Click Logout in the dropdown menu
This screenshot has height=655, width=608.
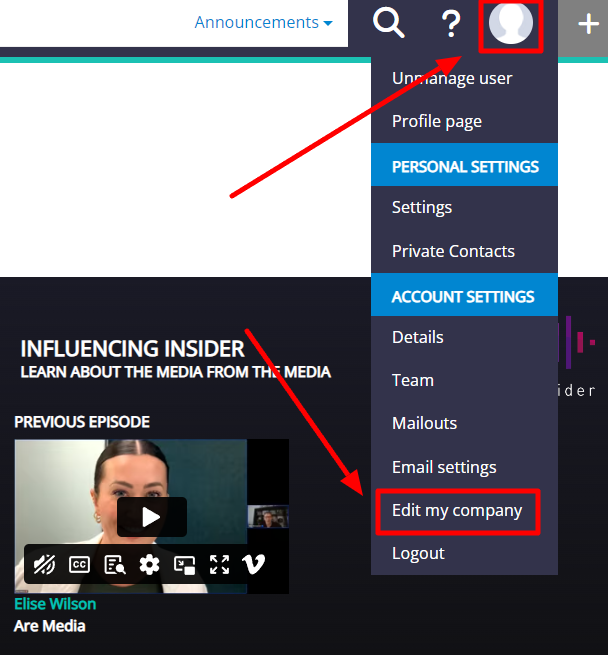coord(418,553)
